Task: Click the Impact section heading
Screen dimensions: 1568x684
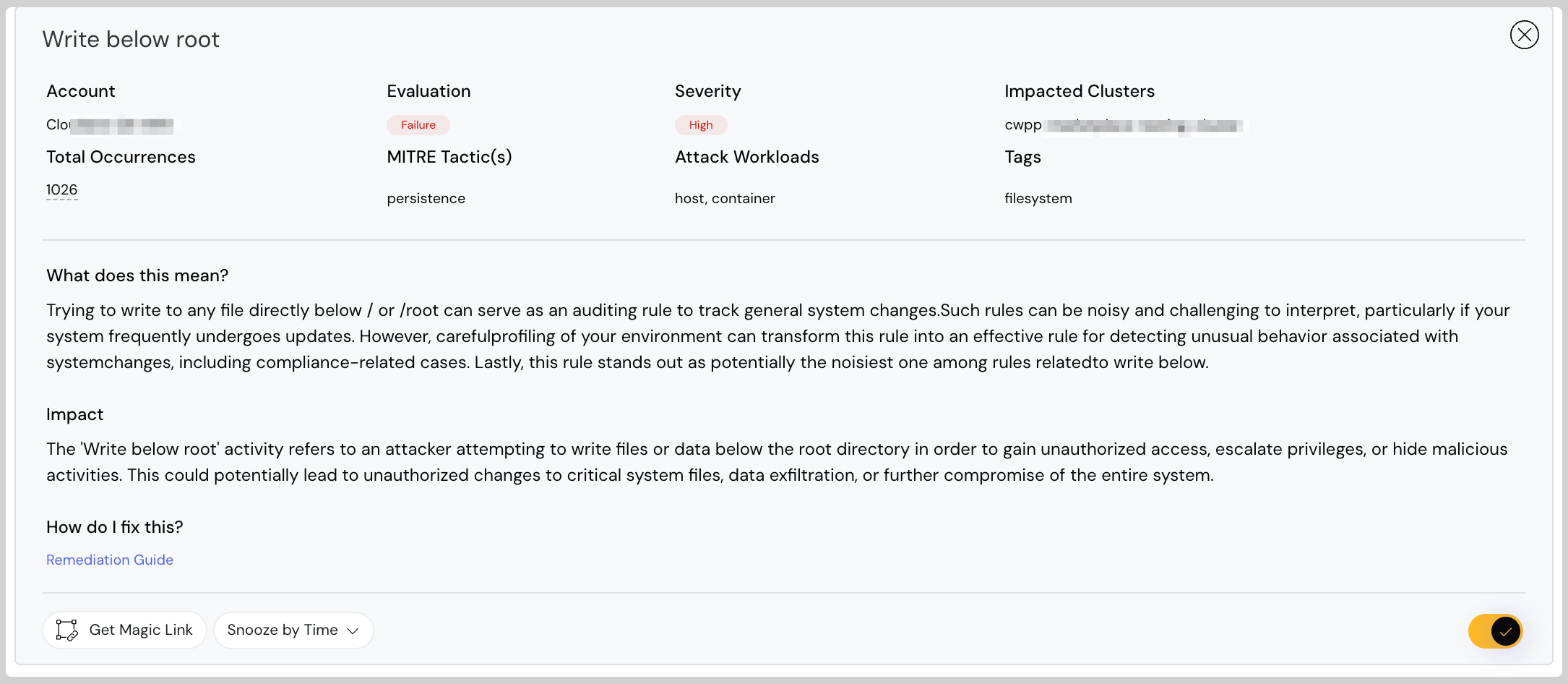Action: point(75,414)
